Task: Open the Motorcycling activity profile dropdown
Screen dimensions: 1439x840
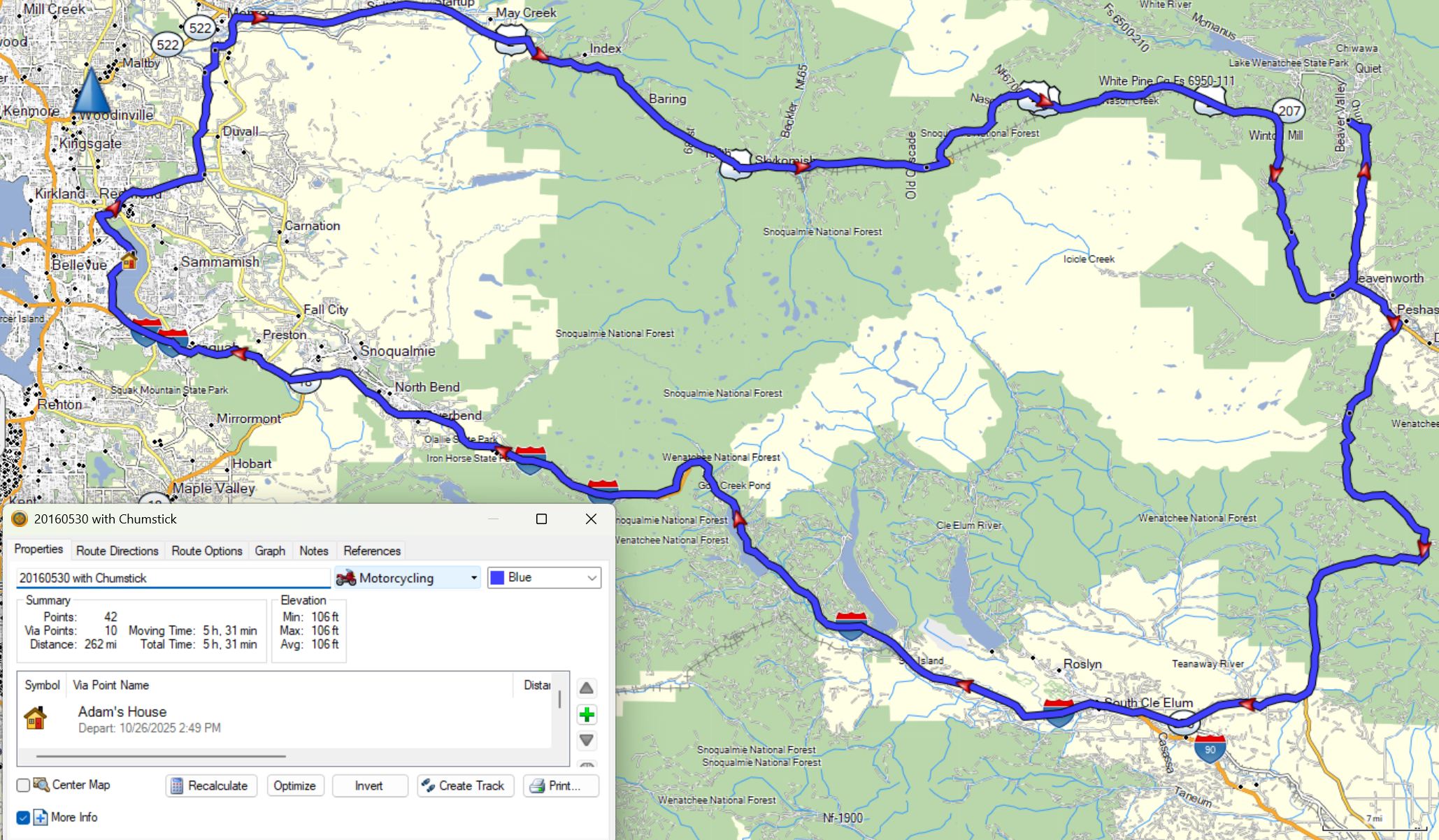Action: pyautogui.click(x=408, y=578)
